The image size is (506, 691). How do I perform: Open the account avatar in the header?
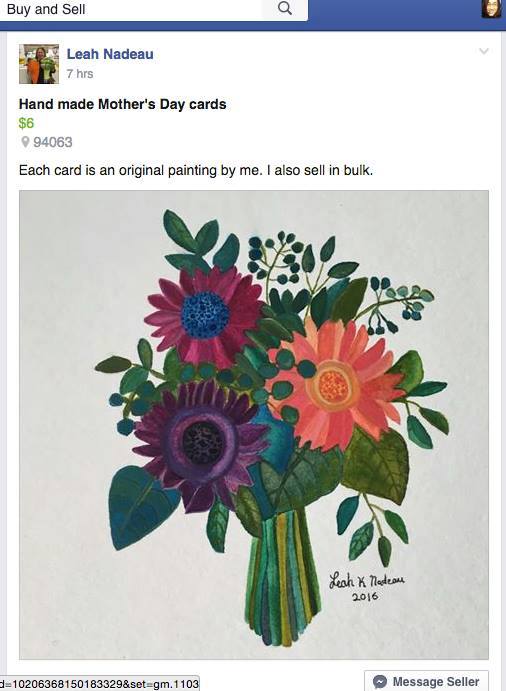point(491,9)
